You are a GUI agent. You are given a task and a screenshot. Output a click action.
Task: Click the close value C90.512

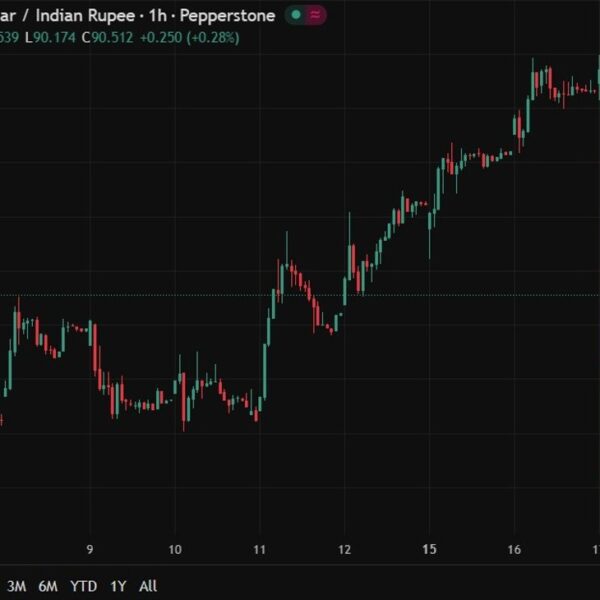tap(107, 38)
